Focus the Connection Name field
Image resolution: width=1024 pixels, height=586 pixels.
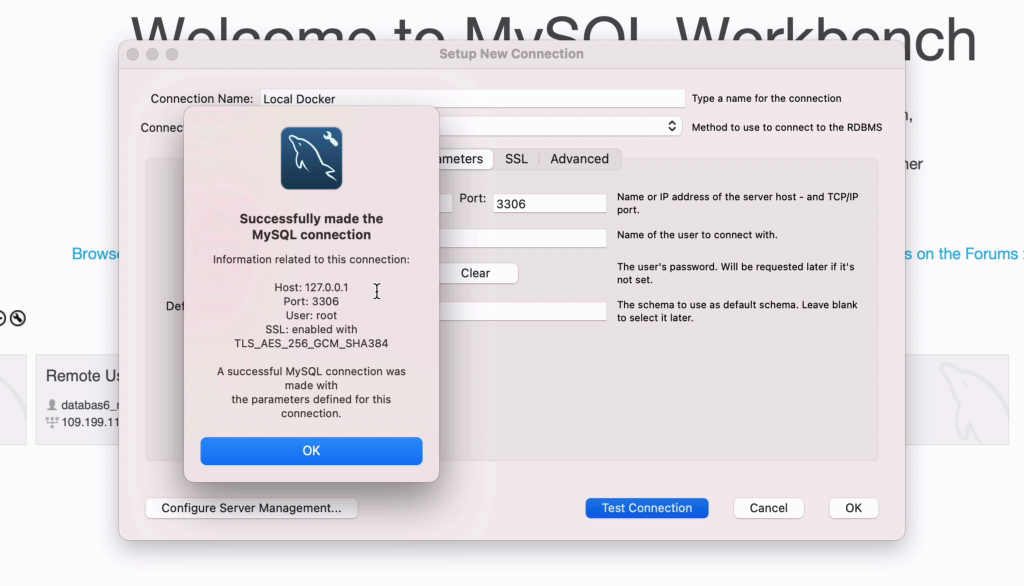472,99
